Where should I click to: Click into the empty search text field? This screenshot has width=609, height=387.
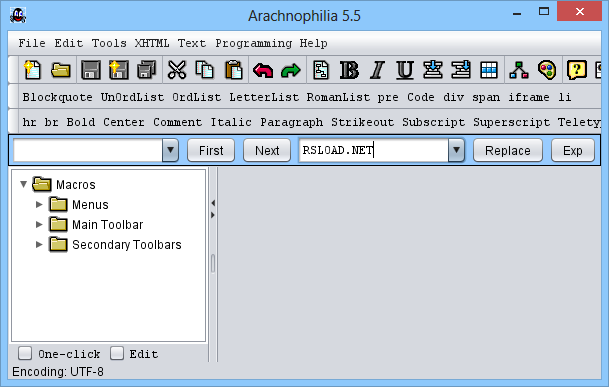pyautogui.click(x=88, y=150)
